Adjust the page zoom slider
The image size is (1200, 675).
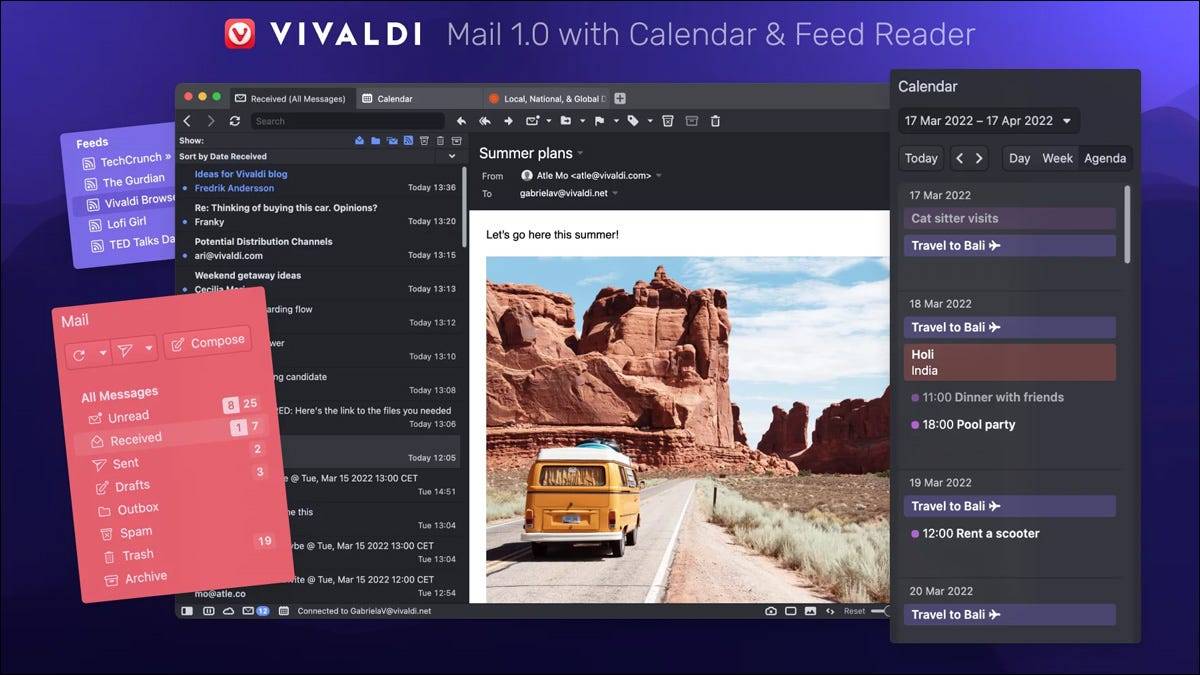point(878,610)
